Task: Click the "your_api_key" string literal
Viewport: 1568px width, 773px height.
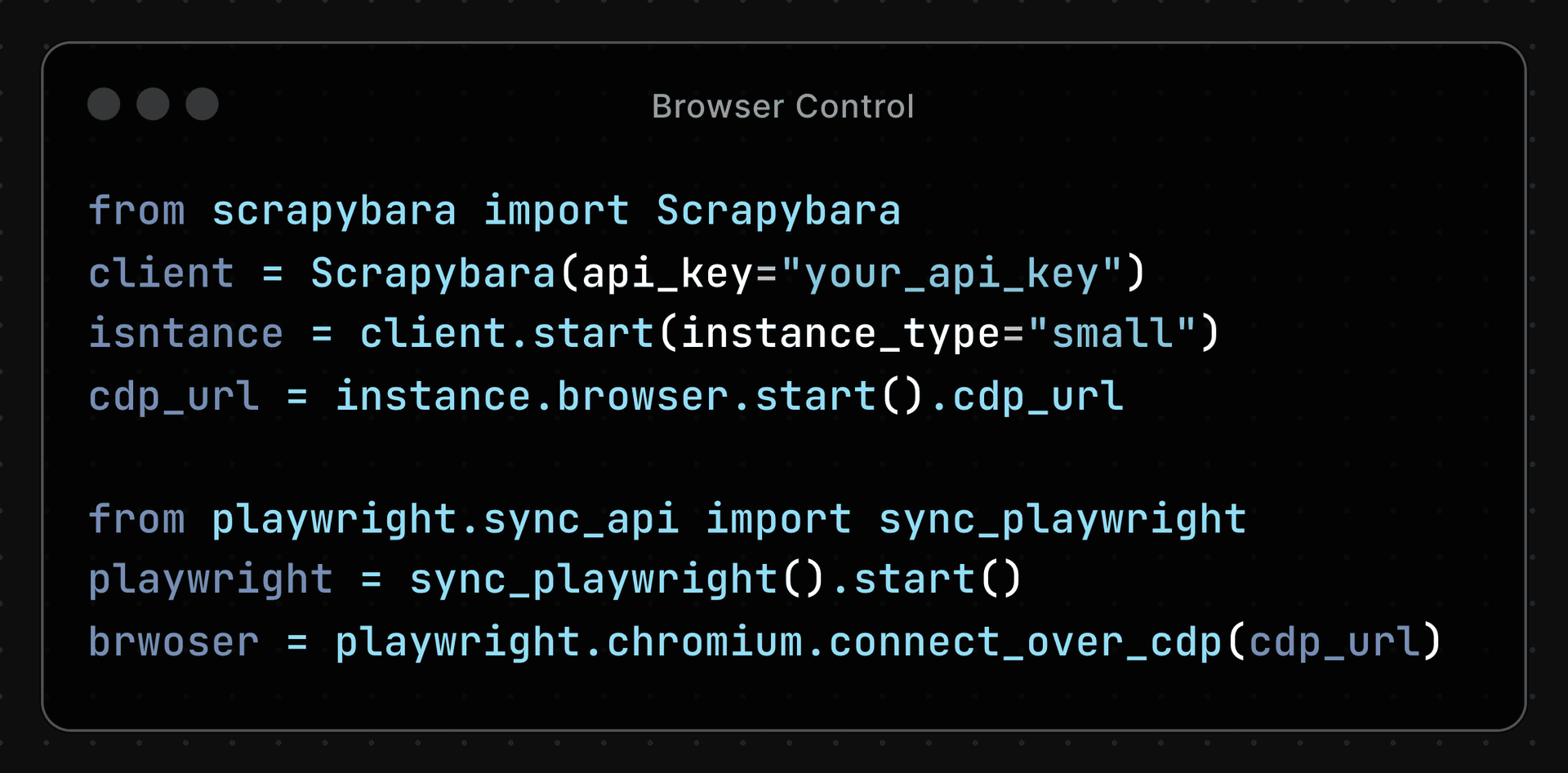Action: [x=951, y=273]
